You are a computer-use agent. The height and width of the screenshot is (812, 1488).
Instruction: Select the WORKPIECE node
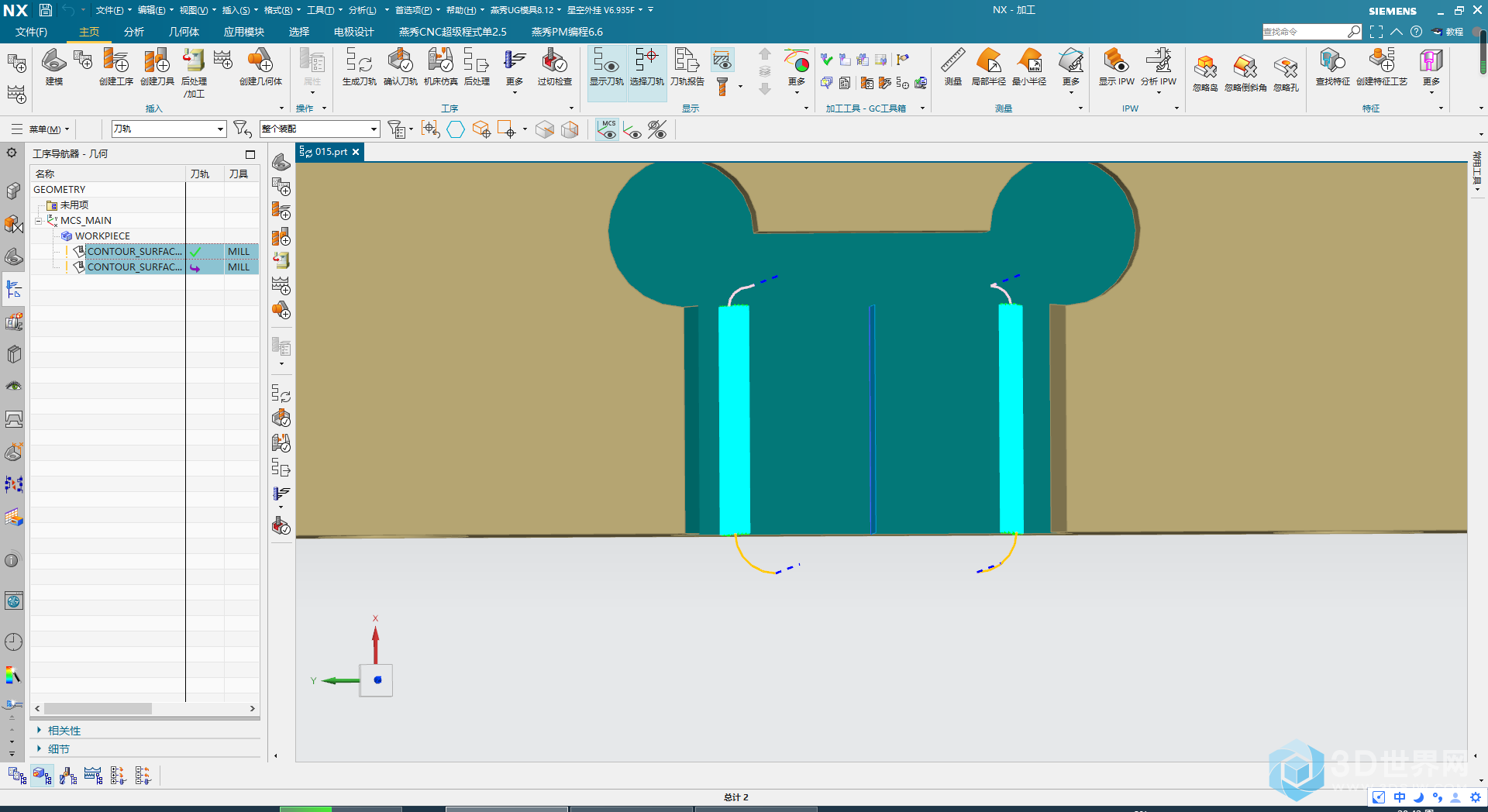pos(102,236)
